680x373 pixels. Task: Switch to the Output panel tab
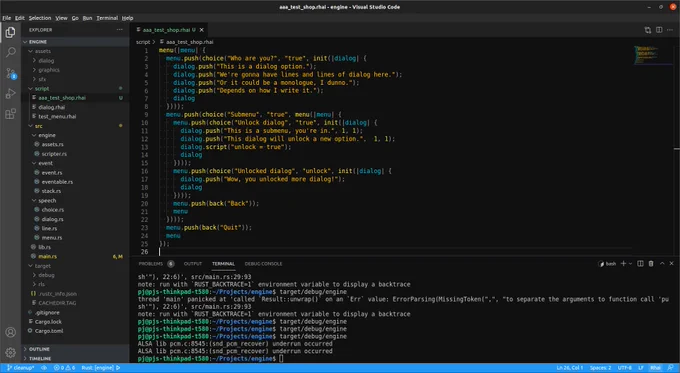tap(193, 264)
